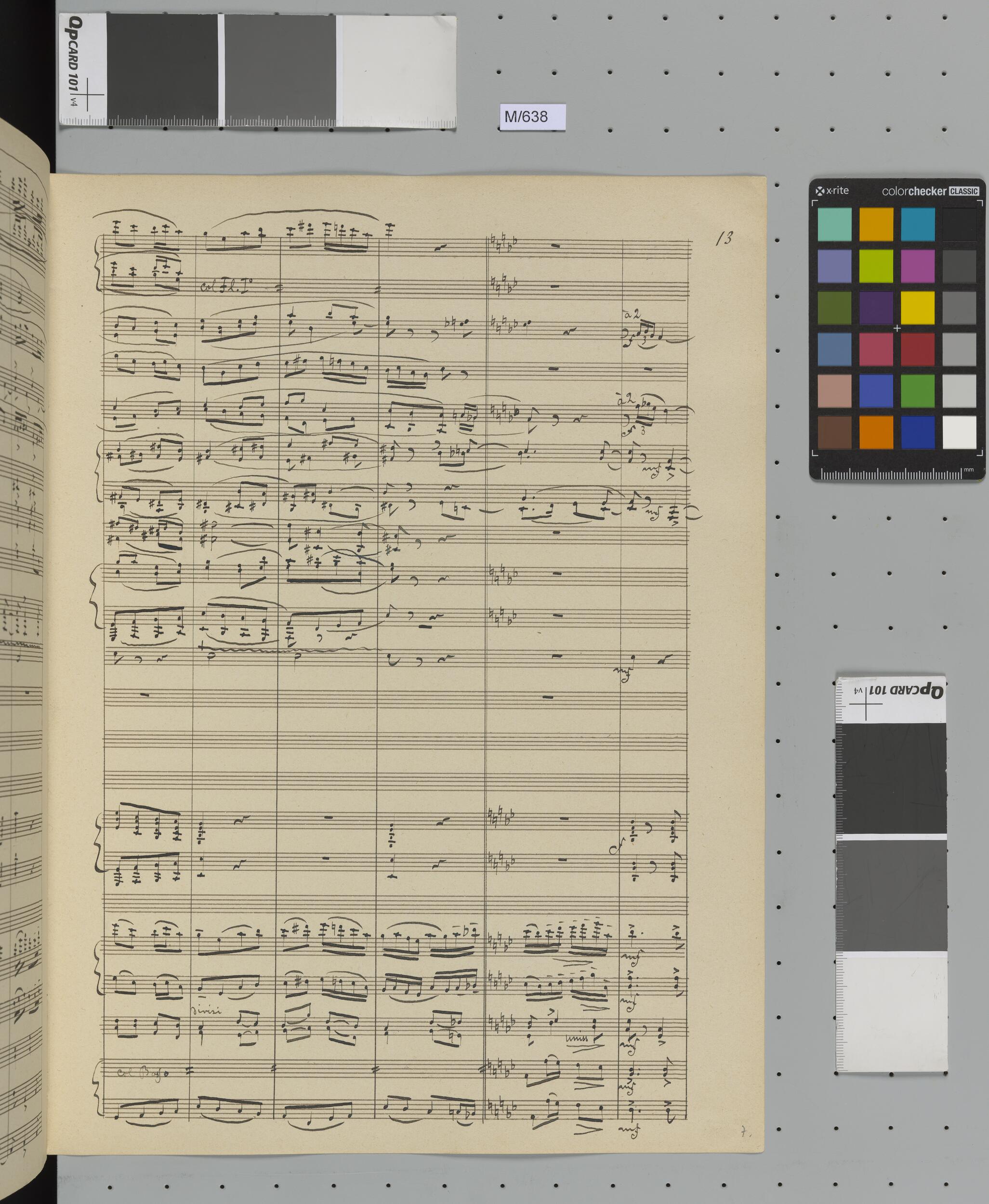Image resolution: width=989 pixels, height=1204 pixels.
Task: Click the x-rite logo on the colorchecker
Action: point(832,191)
